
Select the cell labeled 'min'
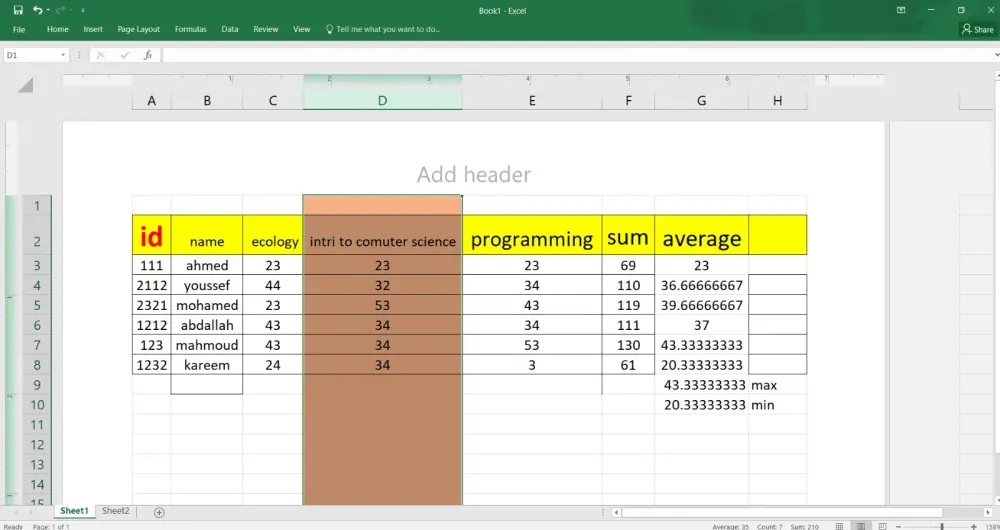[777, 404]
